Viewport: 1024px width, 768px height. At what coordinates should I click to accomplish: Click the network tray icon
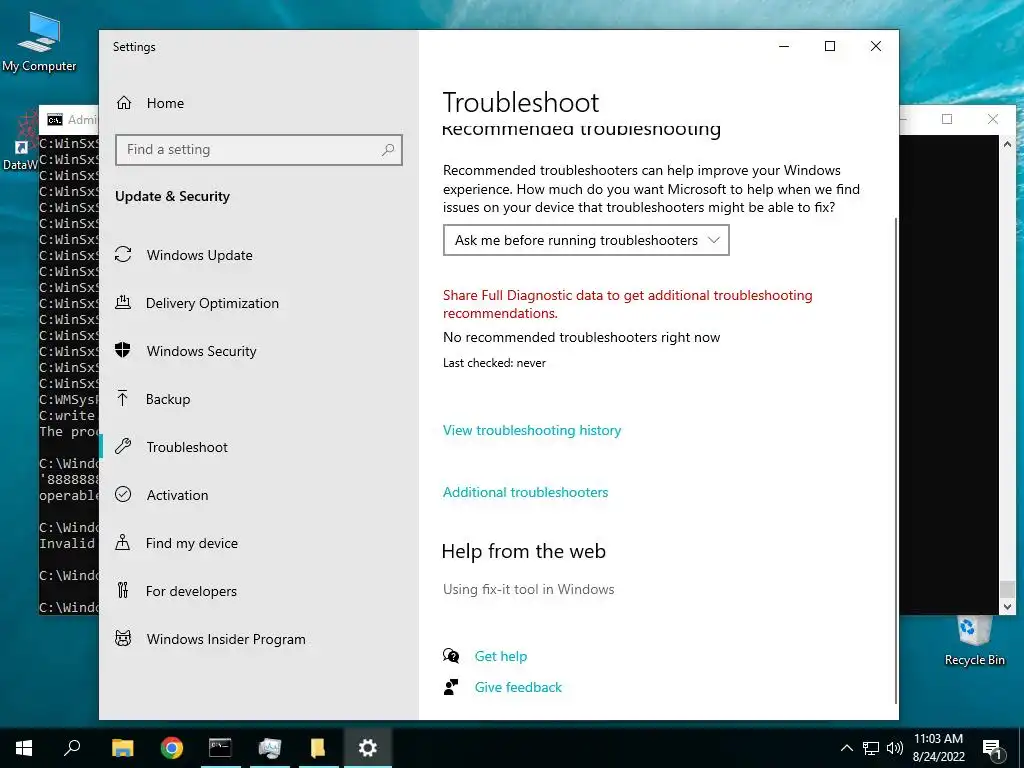871,748
